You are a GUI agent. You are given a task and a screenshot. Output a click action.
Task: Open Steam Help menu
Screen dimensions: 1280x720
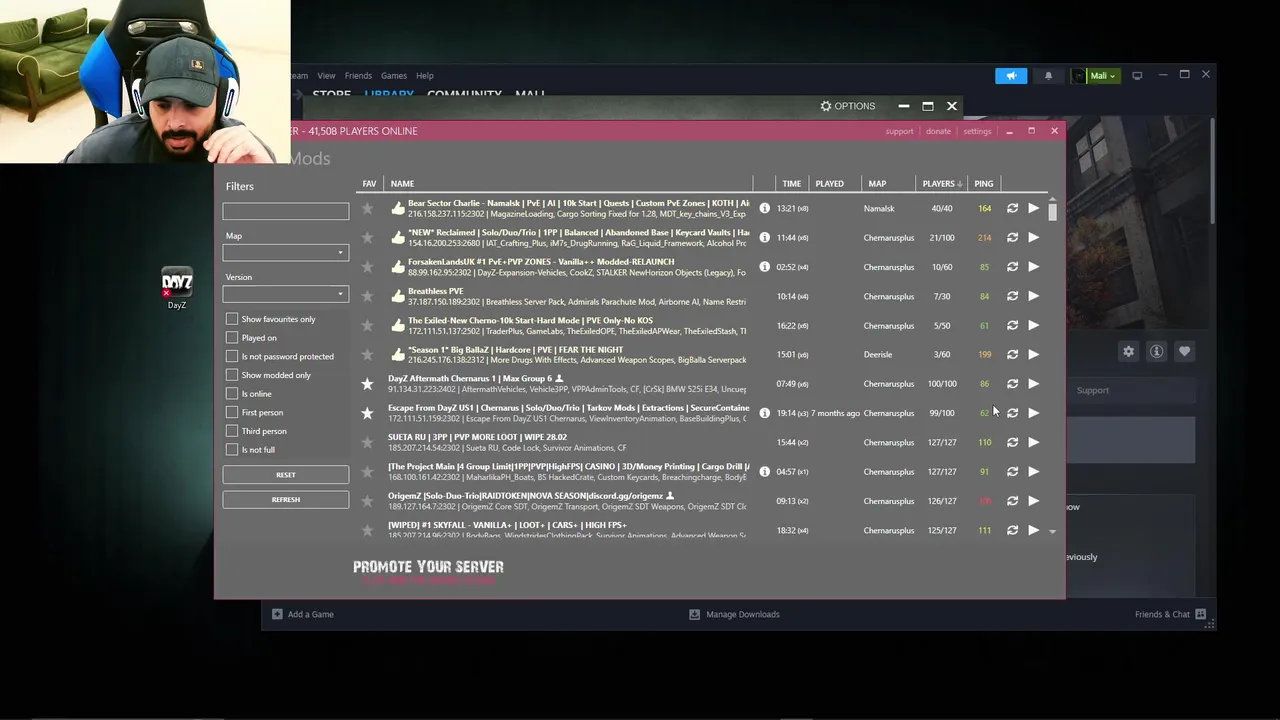point(425,76)
